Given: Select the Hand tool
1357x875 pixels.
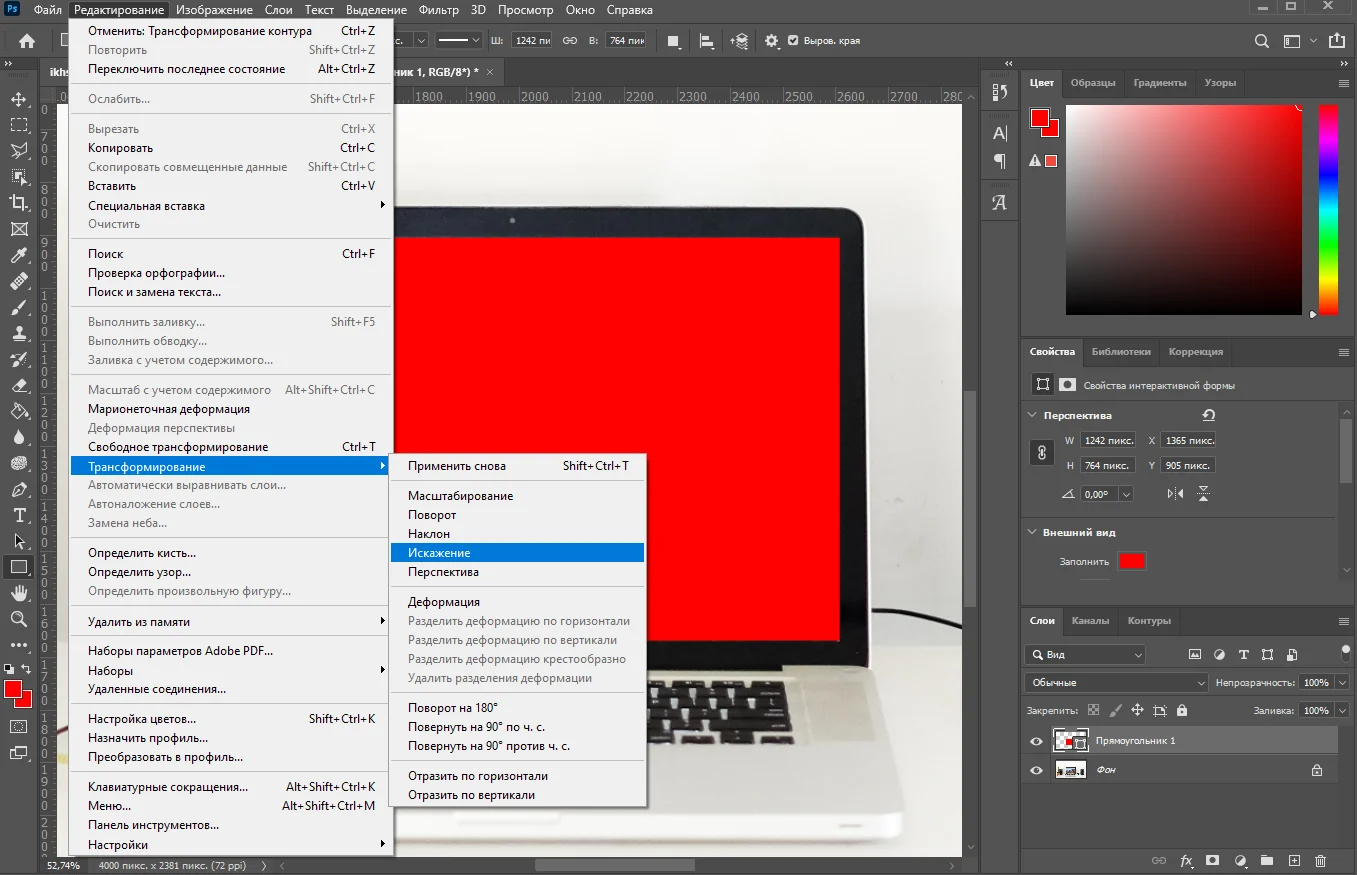Looking at the screenshot, I should click(18, 594).
